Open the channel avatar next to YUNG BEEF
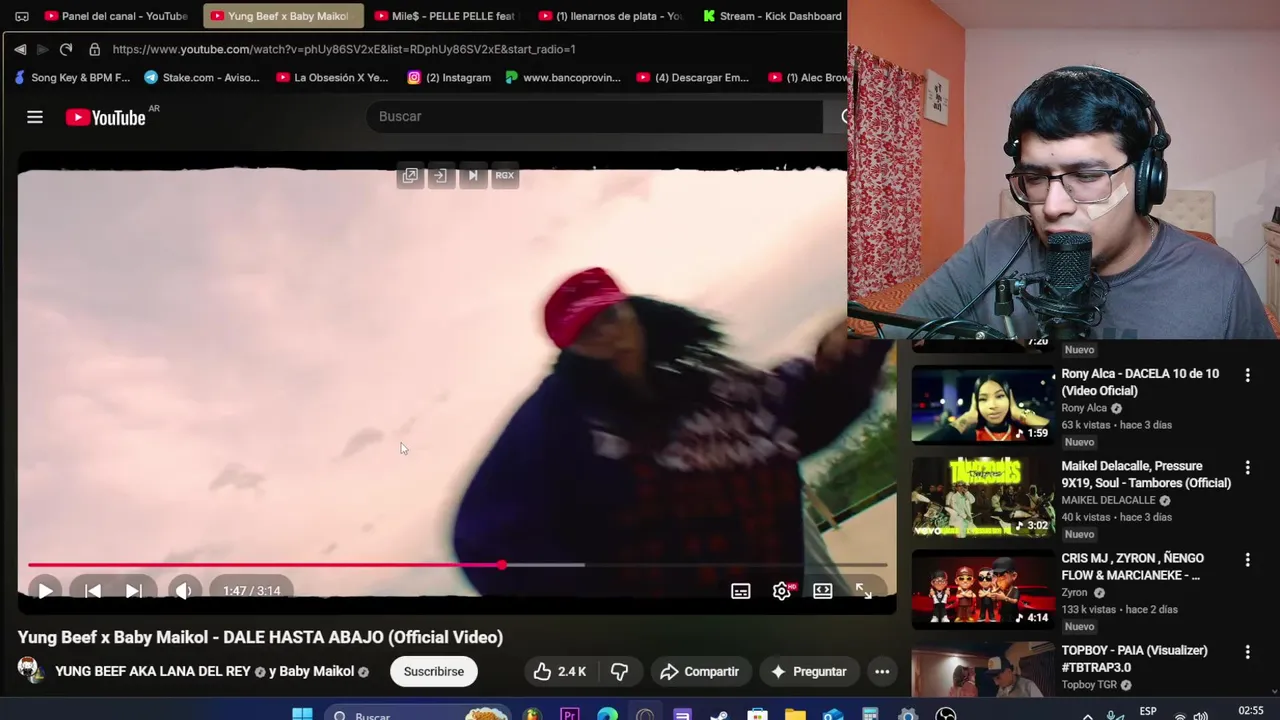Image resolution: width=1280 pixels, height=720 pixels. click(30, 670)
